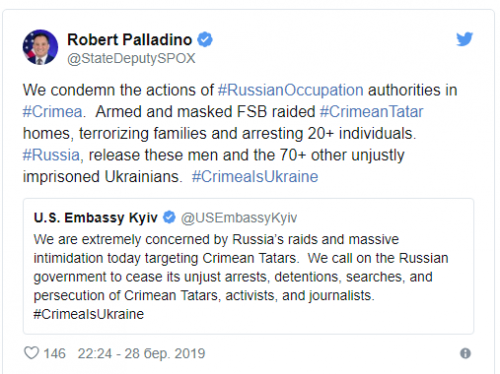Click the @StateDeputySPOX handle
500x374 pixels.
131,58
